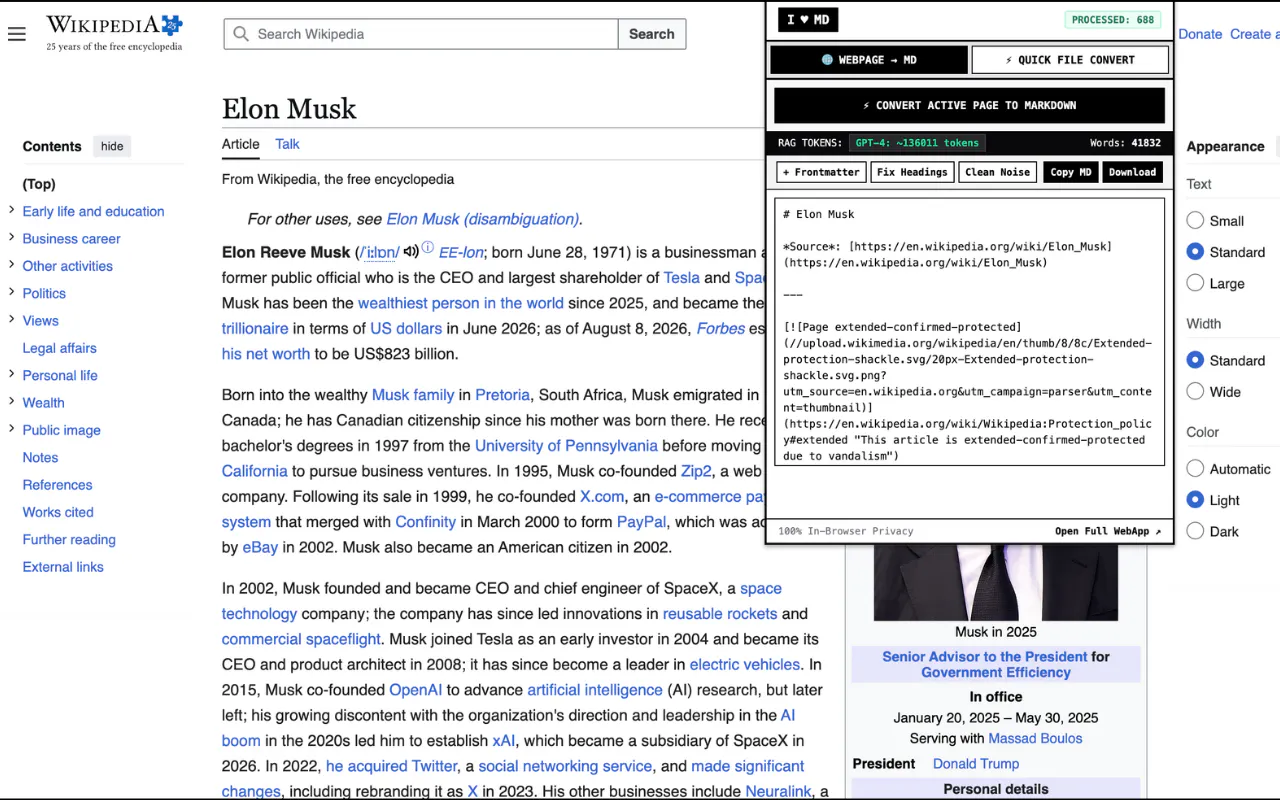Click the Wikipedia logo

click(114, 33)
